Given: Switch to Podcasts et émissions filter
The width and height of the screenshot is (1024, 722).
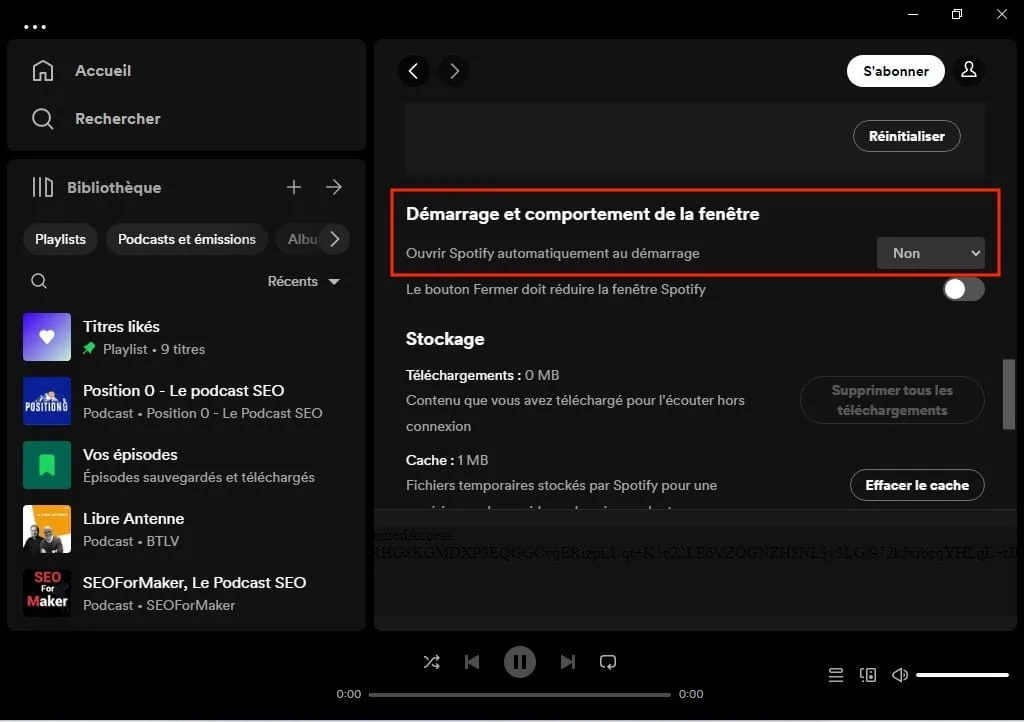Looking at the screenshot, I should click(x=186, y=239).
